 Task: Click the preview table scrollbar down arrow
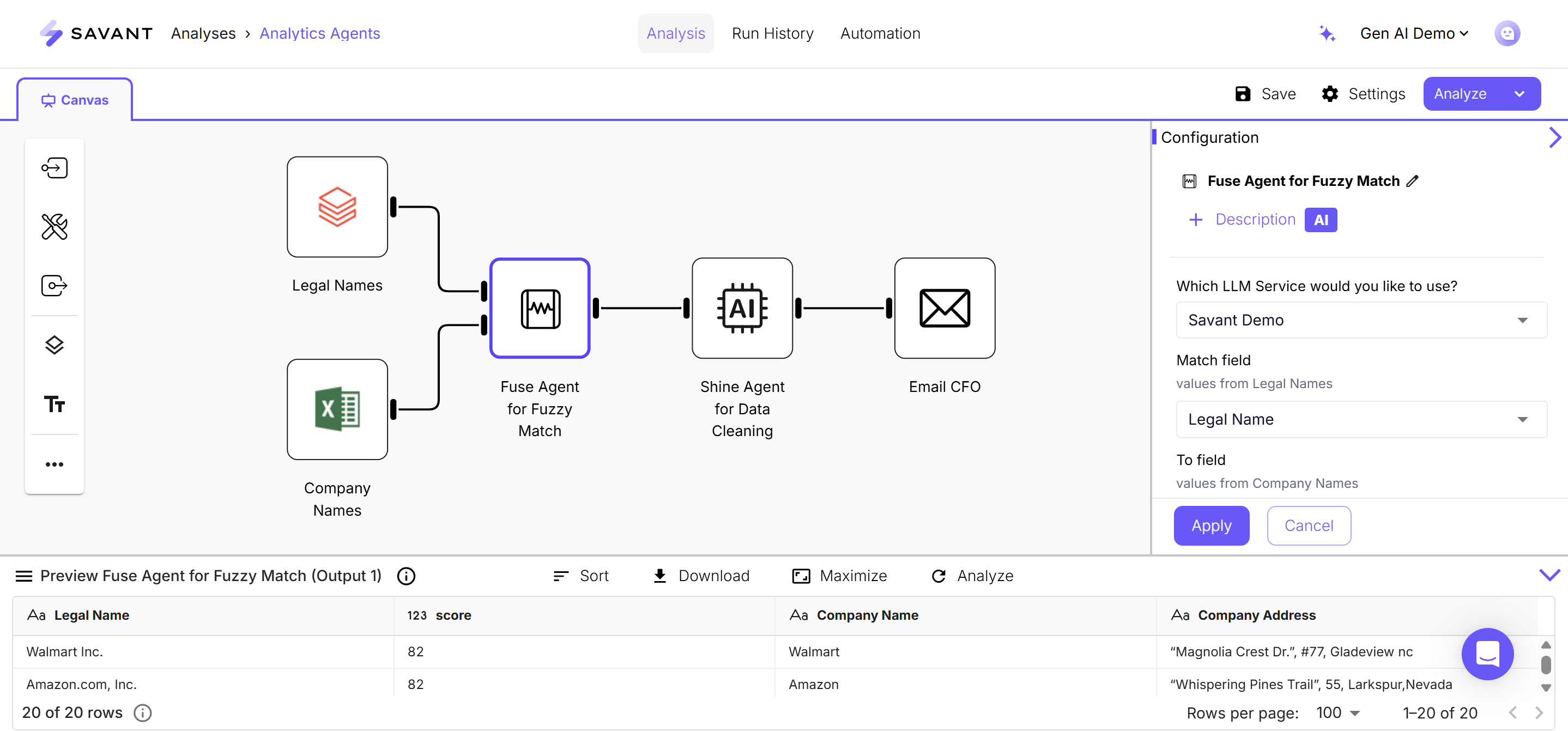coord(1546,688)
